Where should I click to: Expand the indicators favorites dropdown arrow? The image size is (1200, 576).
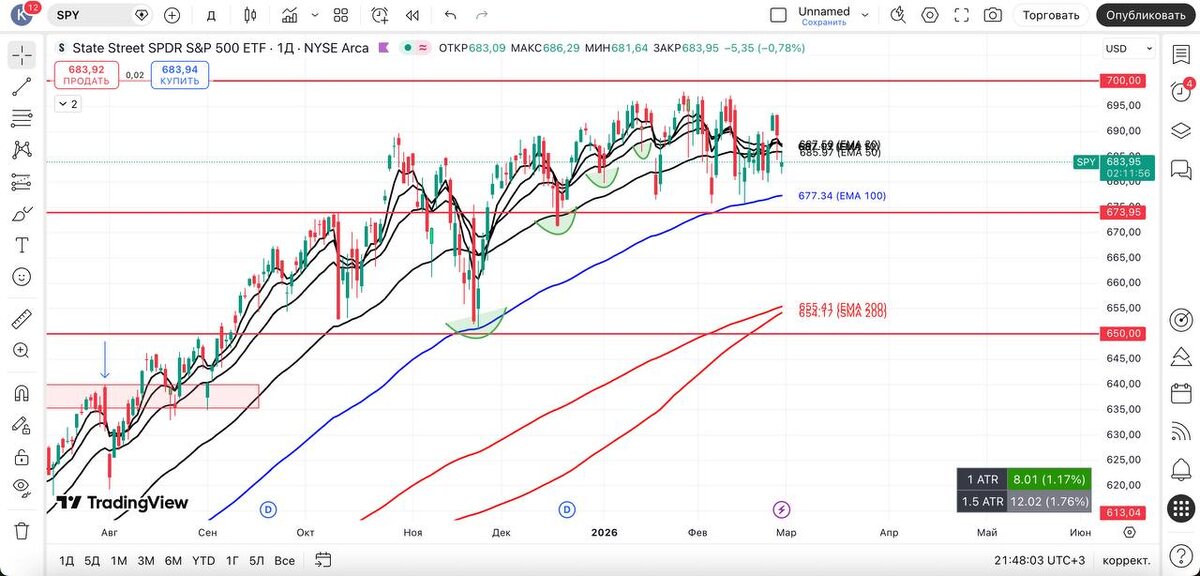tap(315, 15)
